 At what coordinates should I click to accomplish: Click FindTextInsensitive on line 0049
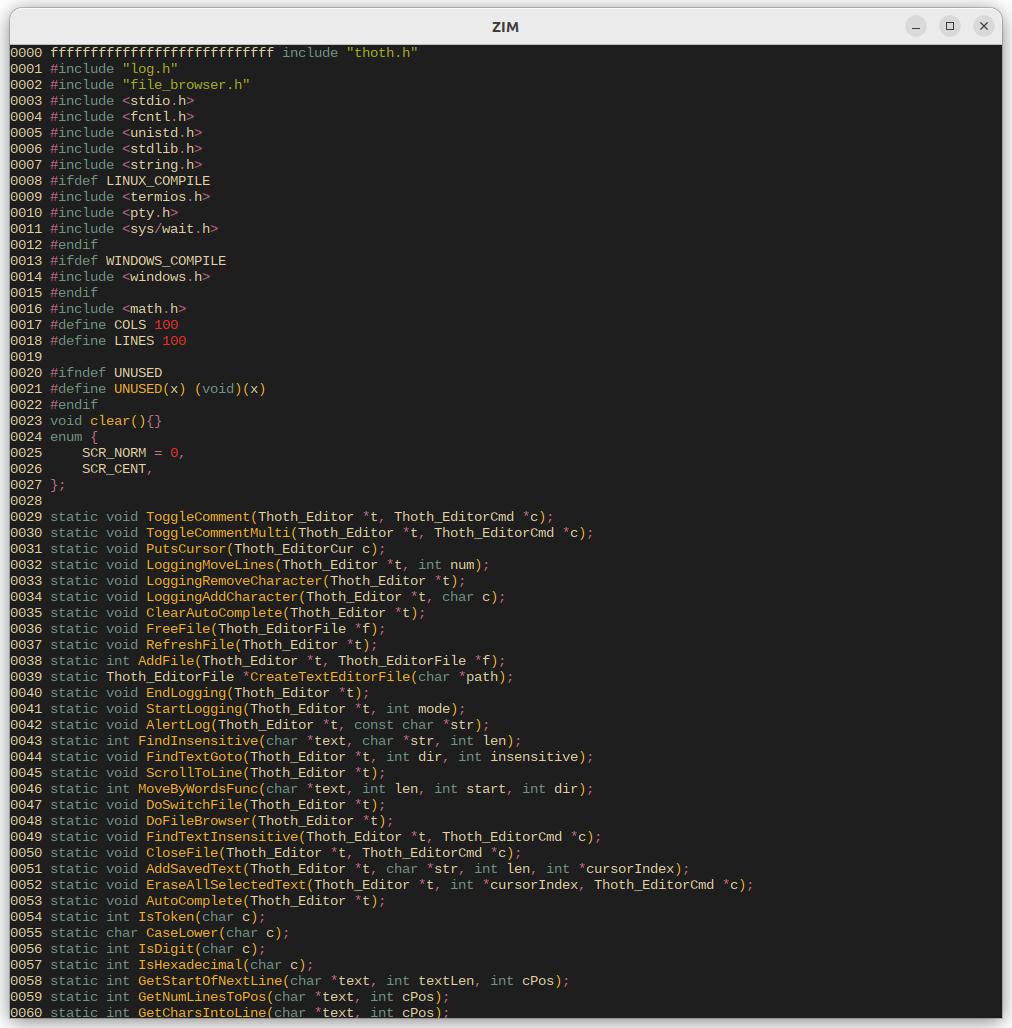click(222, 836)
